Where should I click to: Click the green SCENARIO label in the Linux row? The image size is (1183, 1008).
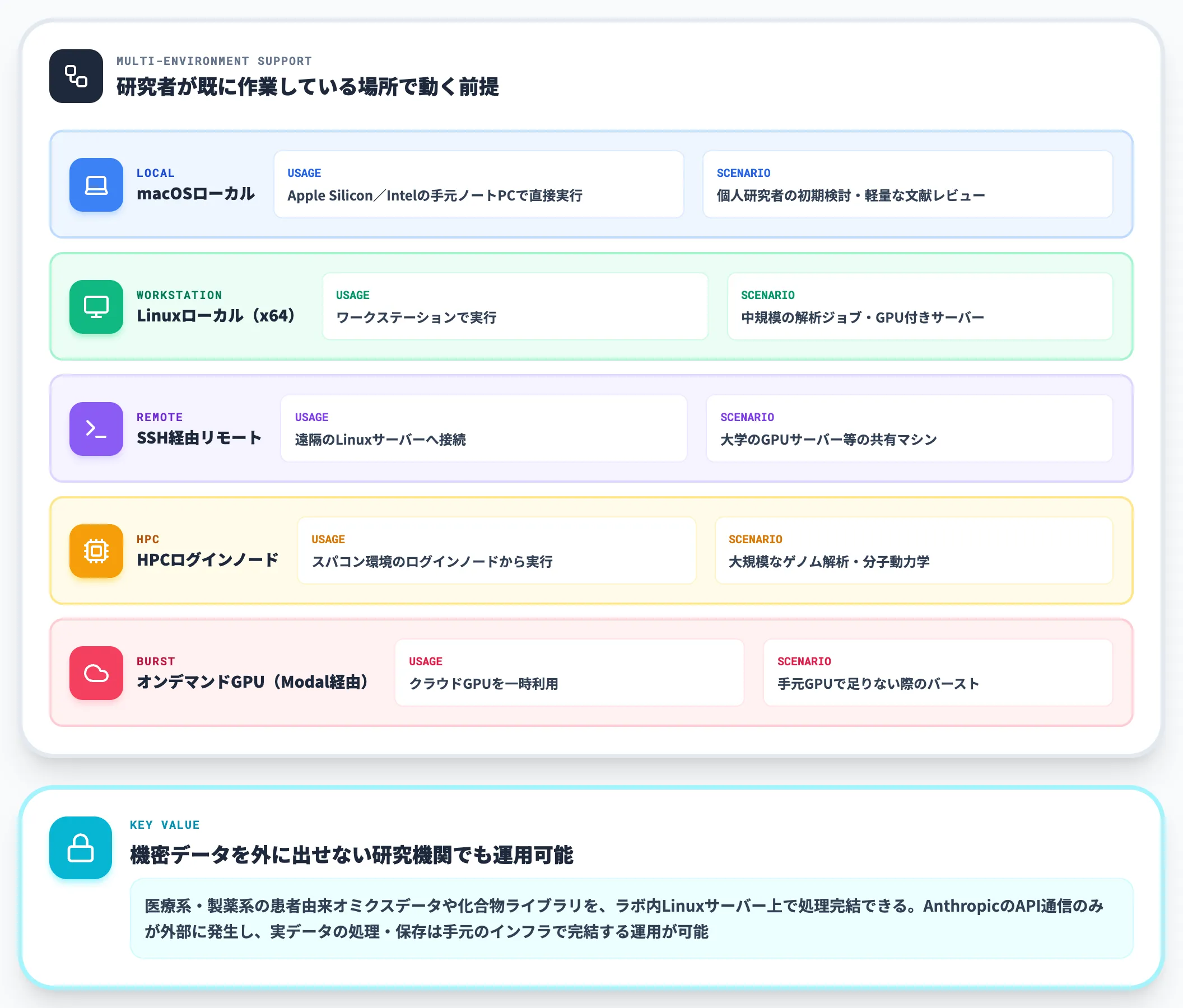[768, 296]
